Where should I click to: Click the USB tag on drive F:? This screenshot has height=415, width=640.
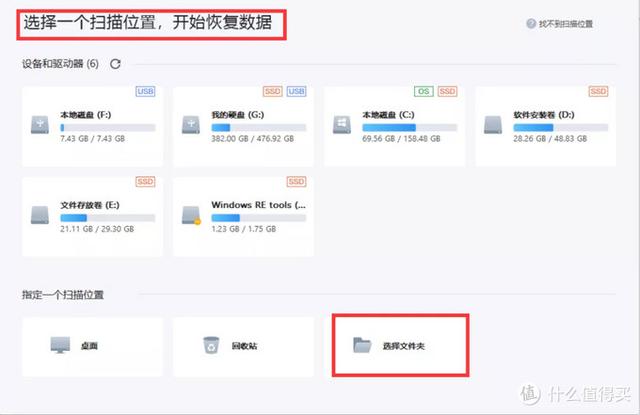[x=145, y=91]
